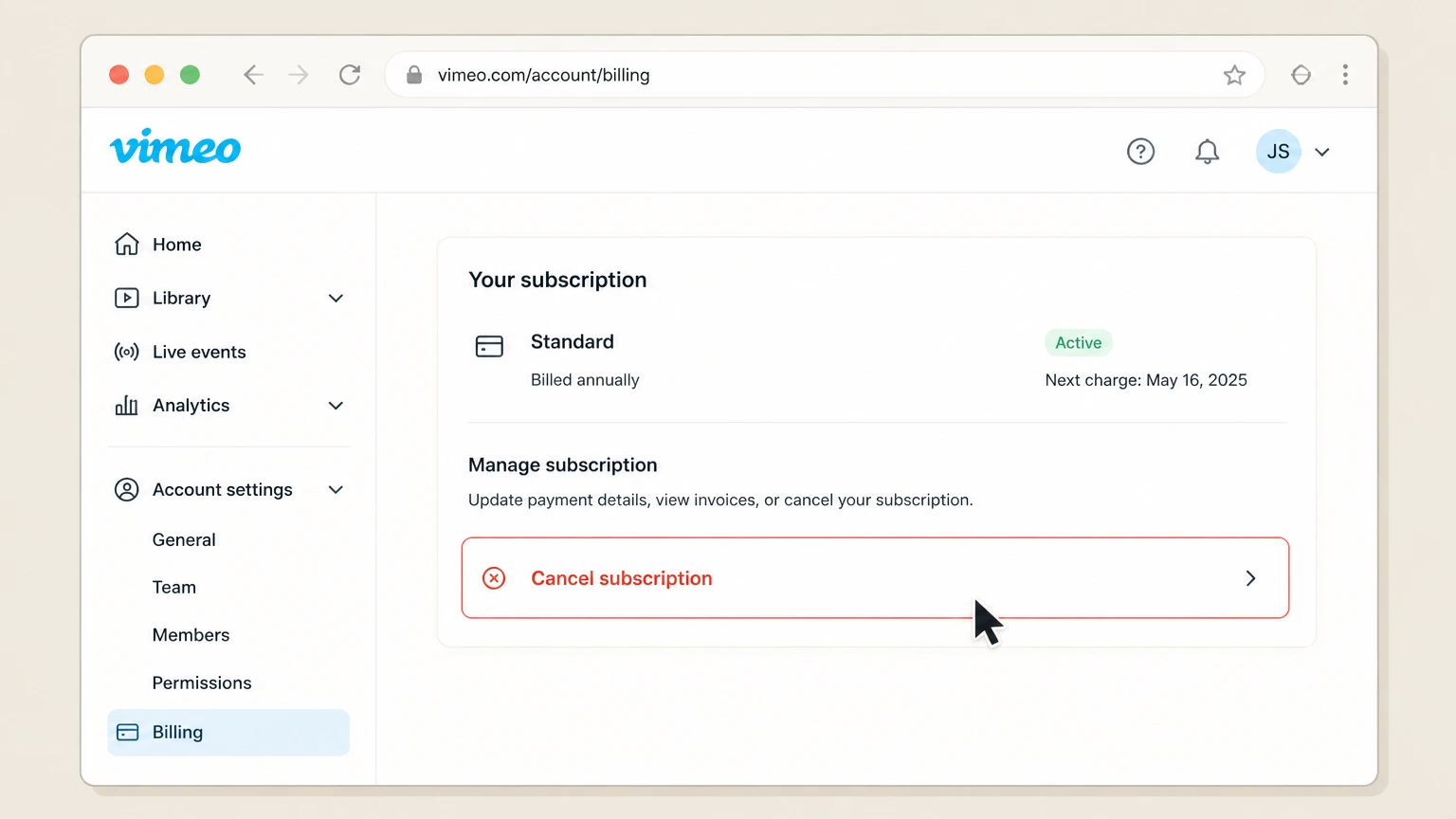Expand the Library chevron
Viewport: 1456px width, 819px height.
click(x=336, y=298)
